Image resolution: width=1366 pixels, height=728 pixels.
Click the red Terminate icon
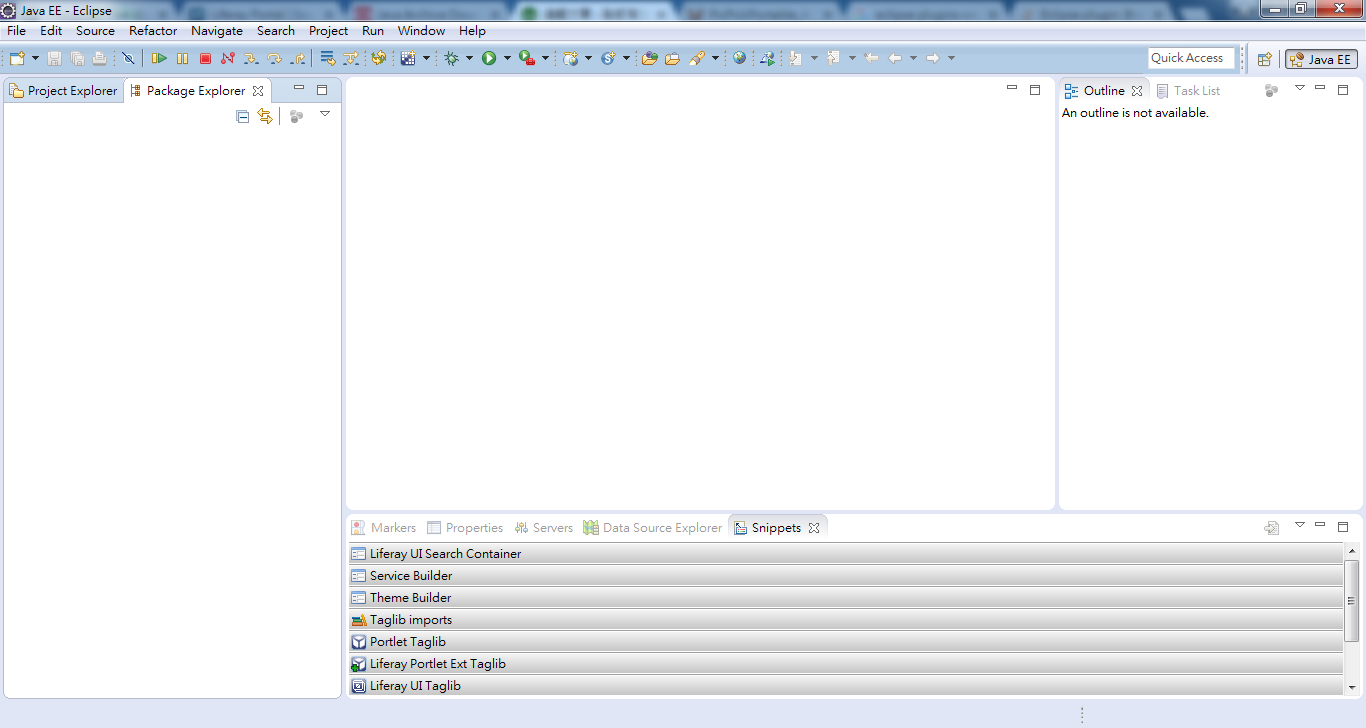(x=205, y=58)
